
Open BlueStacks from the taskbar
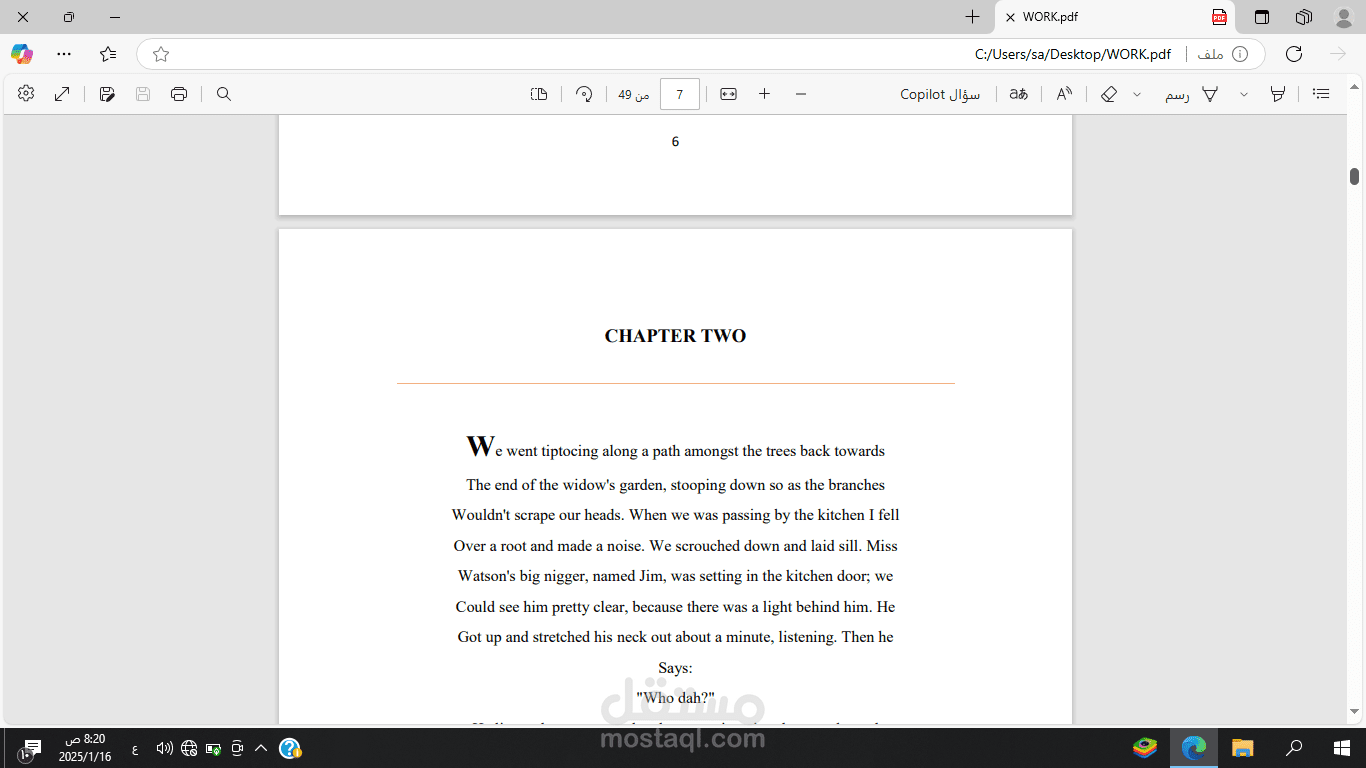coord(1145,747)
